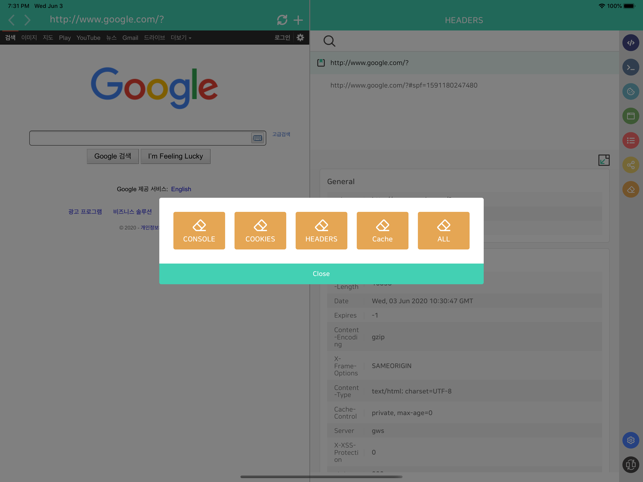The width and height of the screenshot is (643, 482).
Task: Expand the headers detail panel
Action: 604,160
